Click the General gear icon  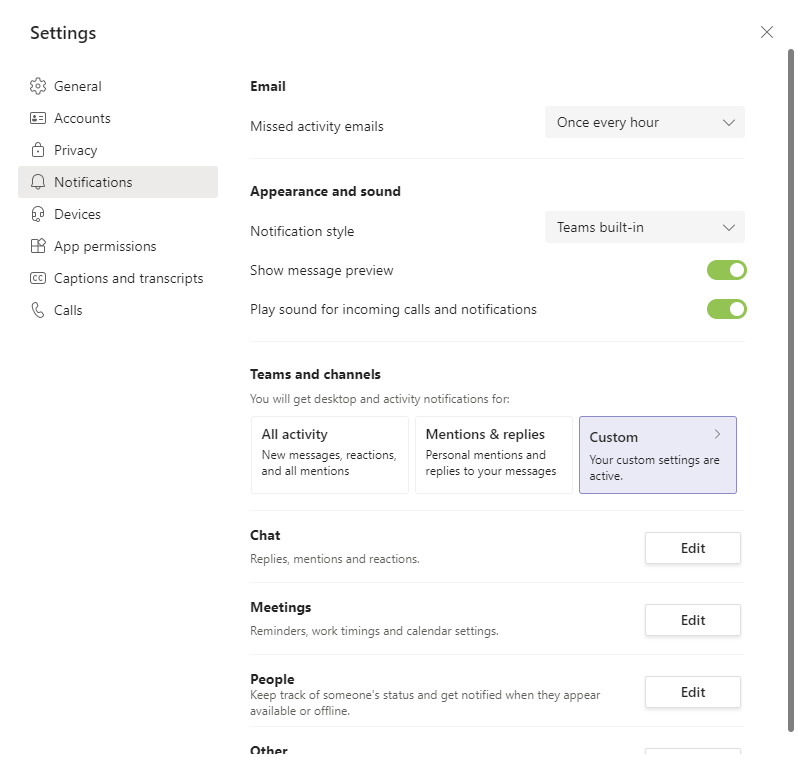[x=38, y=86]
